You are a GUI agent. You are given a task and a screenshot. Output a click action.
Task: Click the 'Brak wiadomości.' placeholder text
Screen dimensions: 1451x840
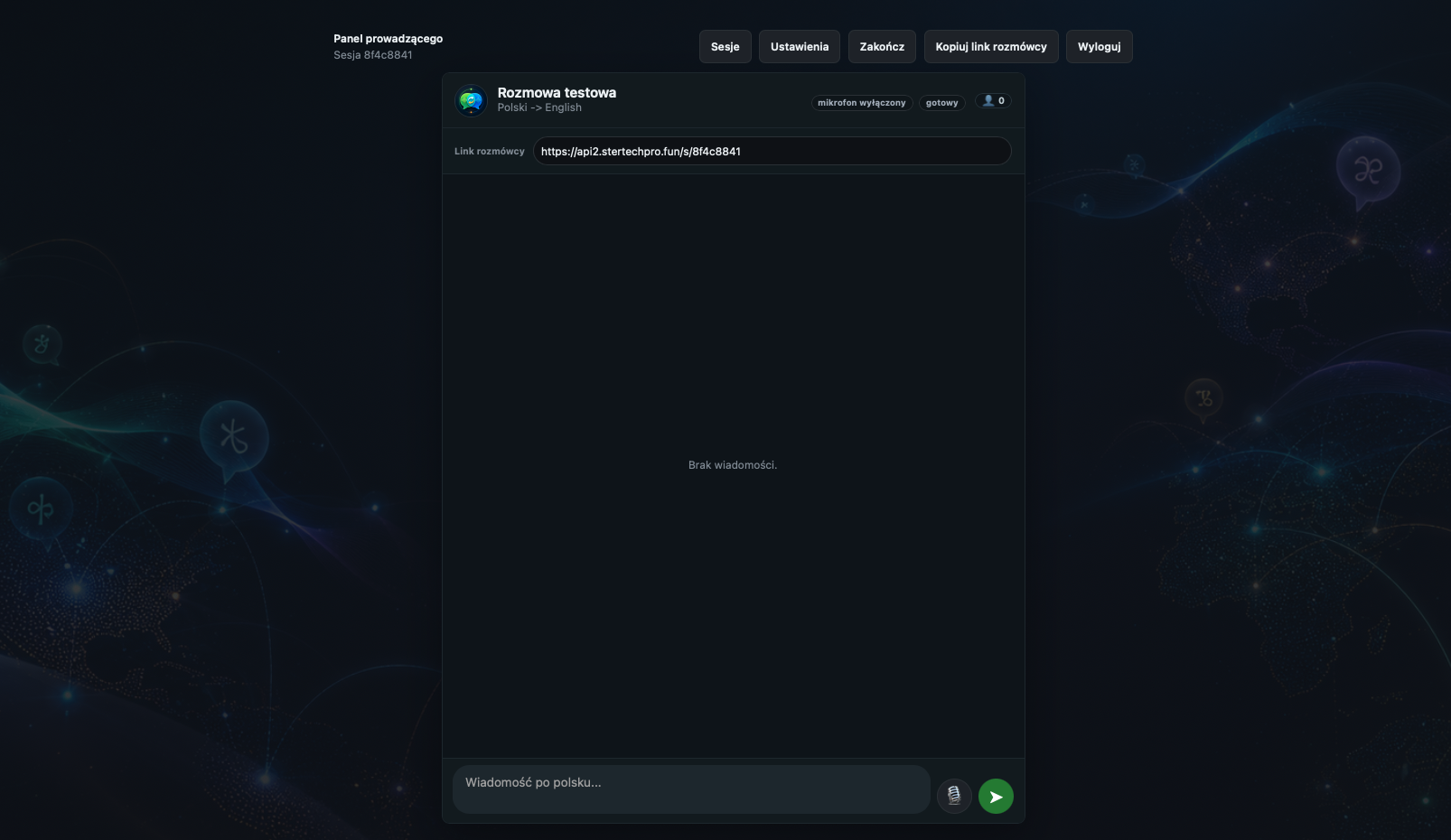[x=733, y=465]
